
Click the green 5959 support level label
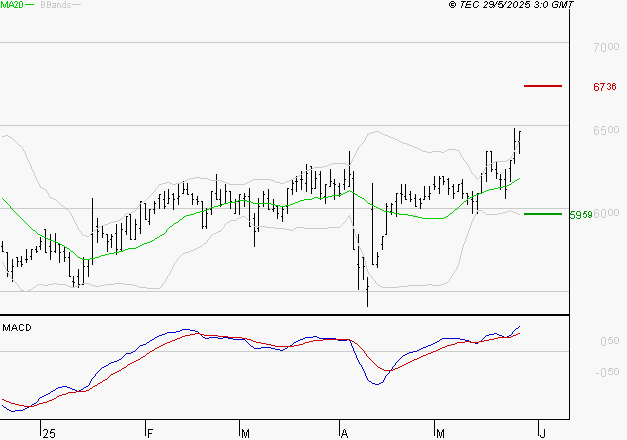pos(581,215)
